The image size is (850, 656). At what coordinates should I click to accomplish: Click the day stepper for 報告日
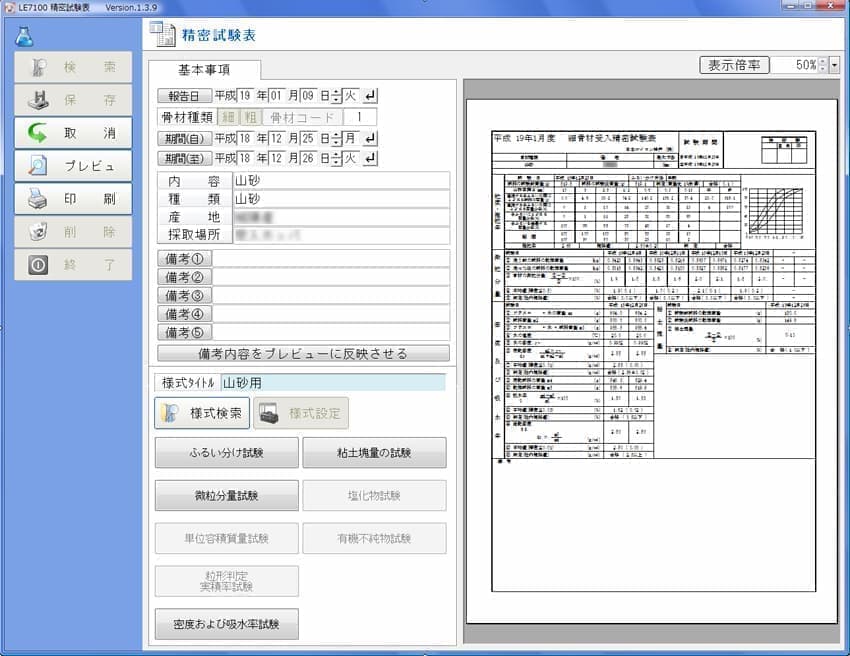click(336, 96)
